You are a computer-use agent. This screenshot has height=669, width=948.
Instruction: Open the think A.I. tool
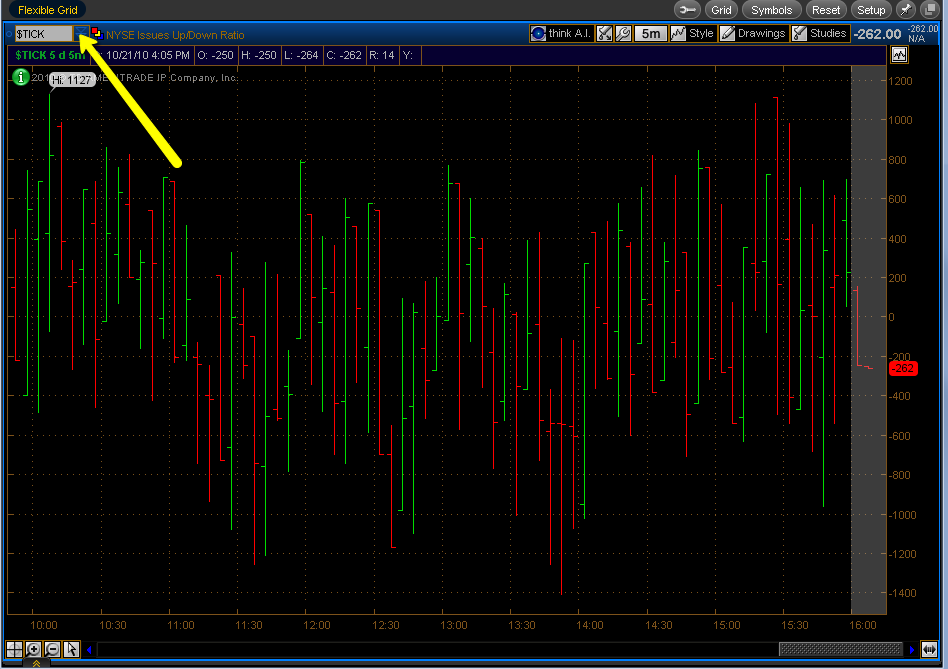(x=561, y=33)
